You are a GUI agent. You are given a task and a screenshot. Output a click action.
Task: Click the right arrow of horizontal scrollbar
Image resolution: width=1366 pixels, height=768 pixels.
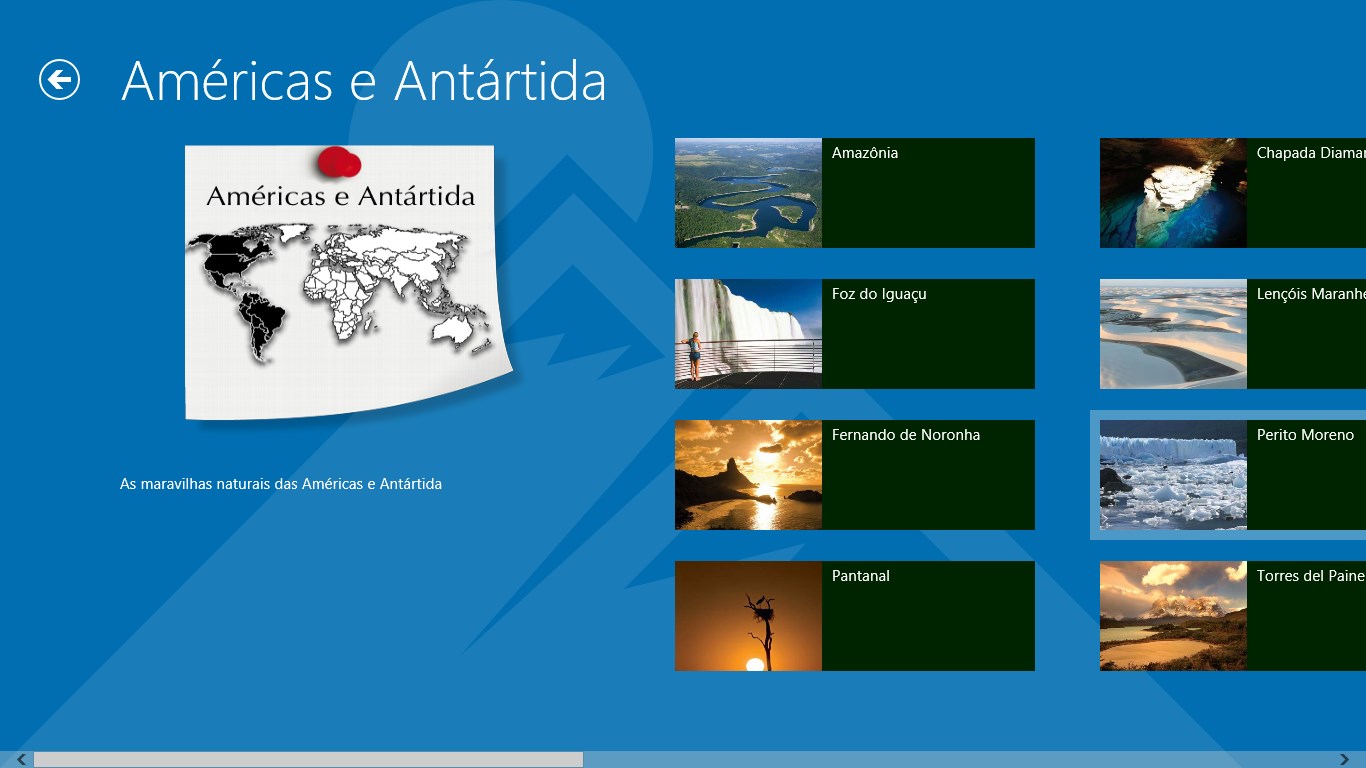1344,760
